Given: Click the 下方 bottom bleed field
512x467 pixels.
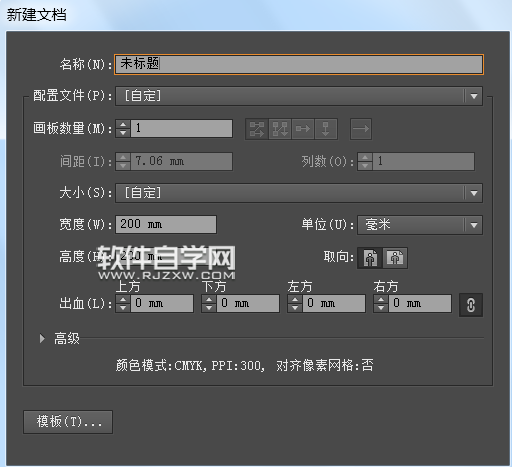Looking at the screenshot, I should pos(248,303).
